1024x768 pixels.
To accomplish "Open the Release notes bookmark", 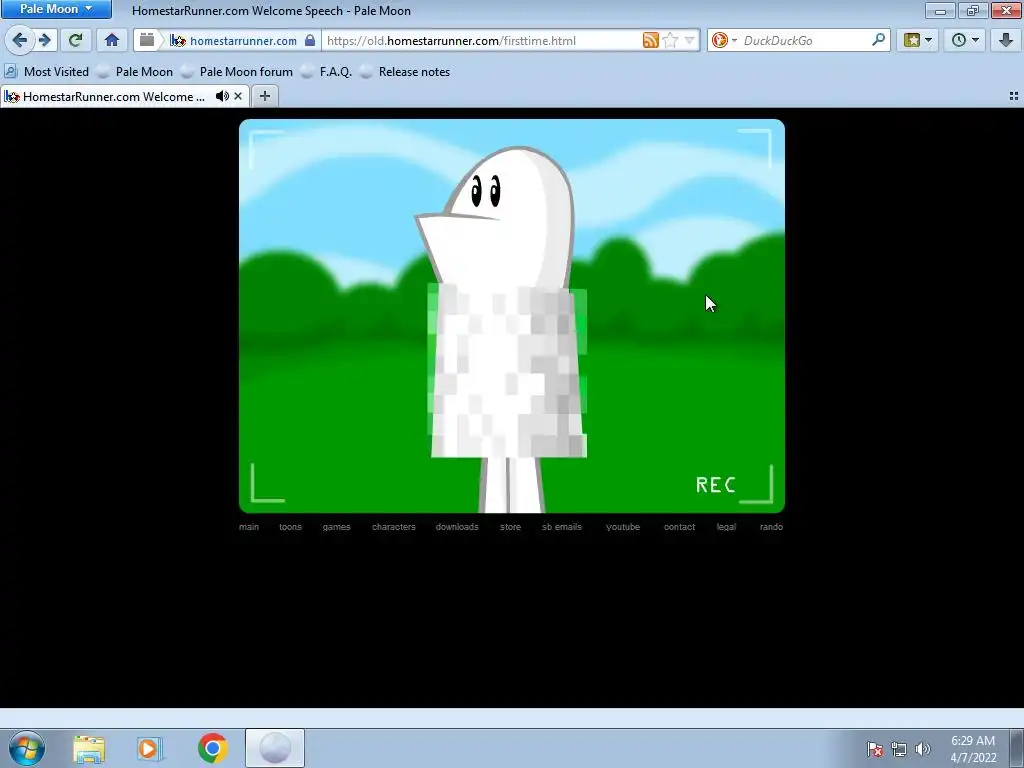I will [x=406, y=72].
